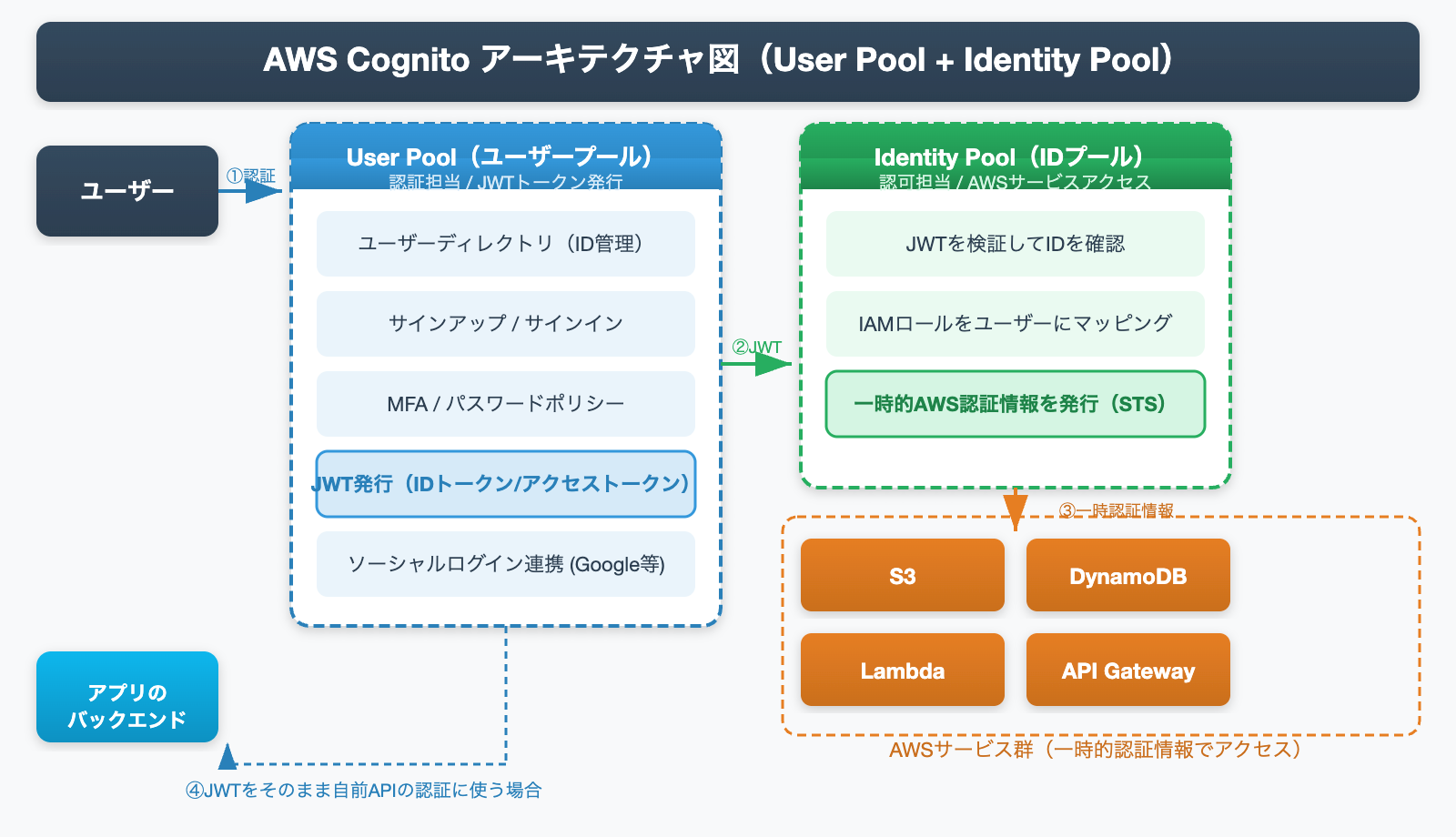Toggle the ソーシャルログイン連携 (Google等) option

coord(504,564)
